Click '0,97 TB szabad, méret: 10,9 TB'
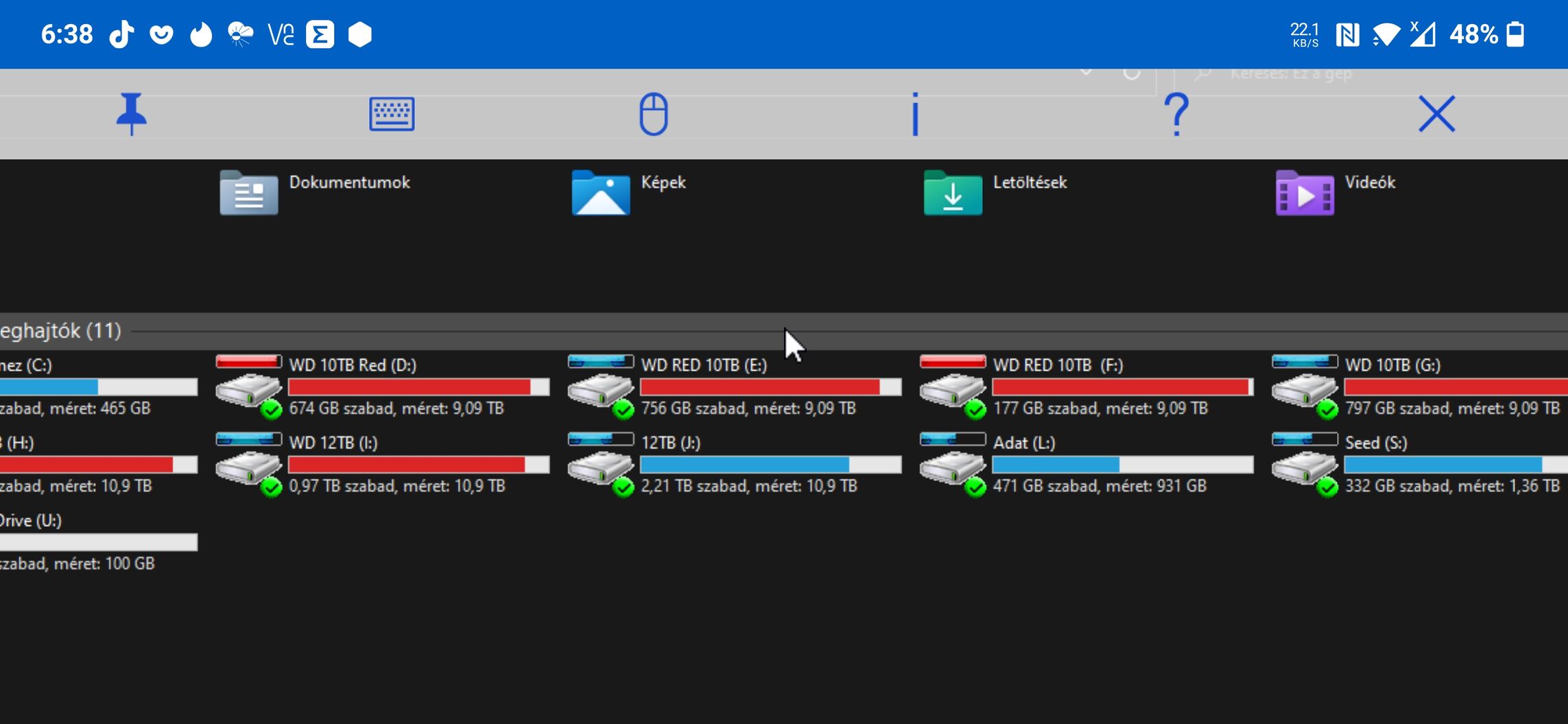Image resolution: width=1568 pixels, height=724 pixels. [397, 486]
